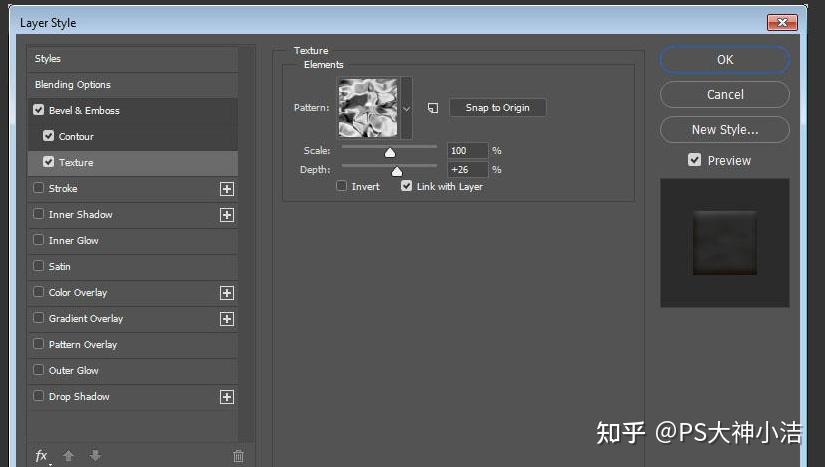Viewport: 825px width, 467px height.
Task: Enable the Drop Shadow checkbox
Action: coord(38,396)
